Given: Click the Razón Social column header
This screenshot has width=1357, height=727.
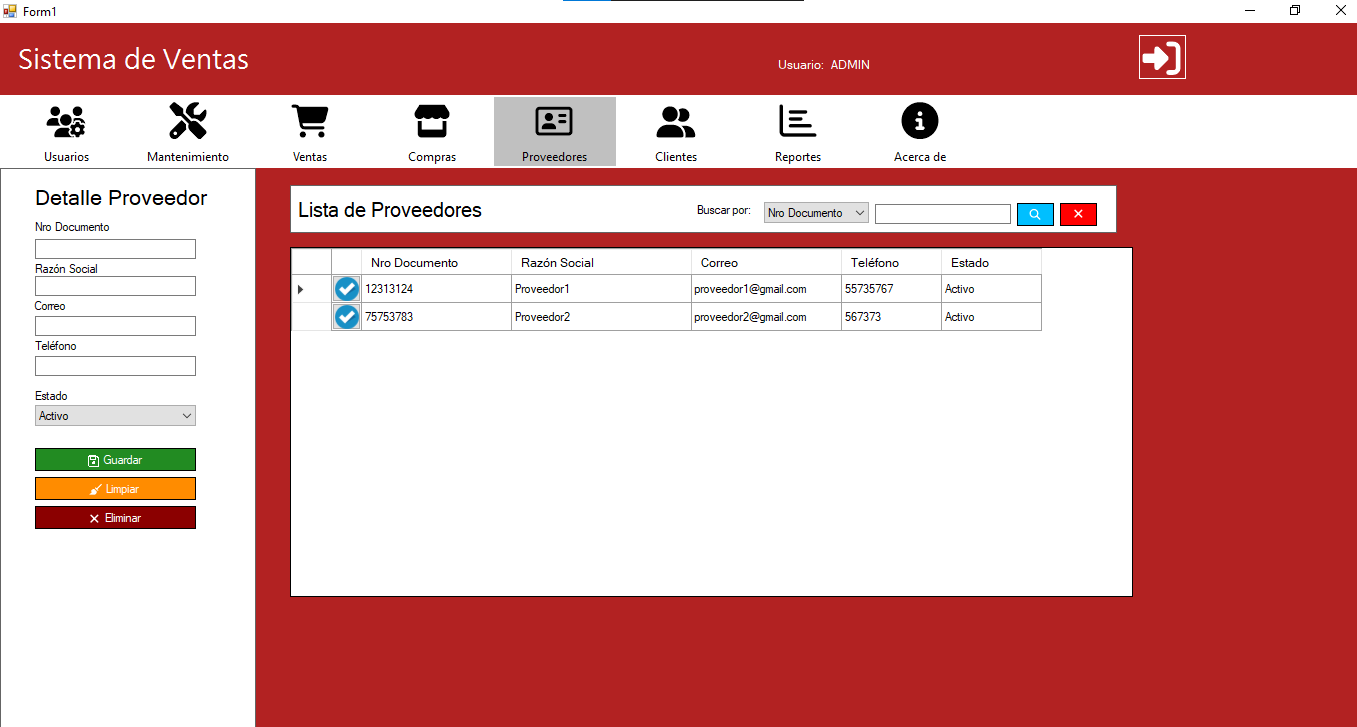Looking at the screenshot, I should (x=600, y=263).
